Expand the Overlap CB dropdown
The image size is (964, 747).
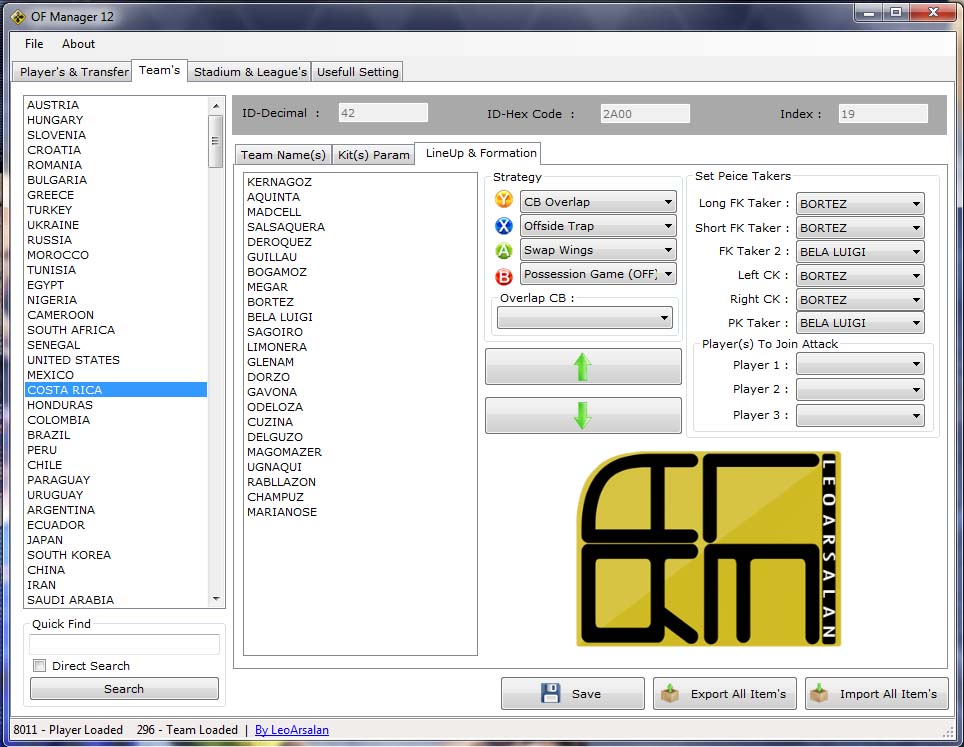tap(584, 318)
